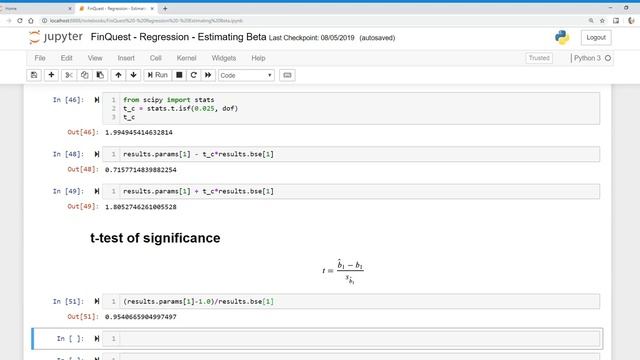Screen dimensions: 640x360
Task: Open the command palette keyboard icon
Action: (x=287, y=75)
